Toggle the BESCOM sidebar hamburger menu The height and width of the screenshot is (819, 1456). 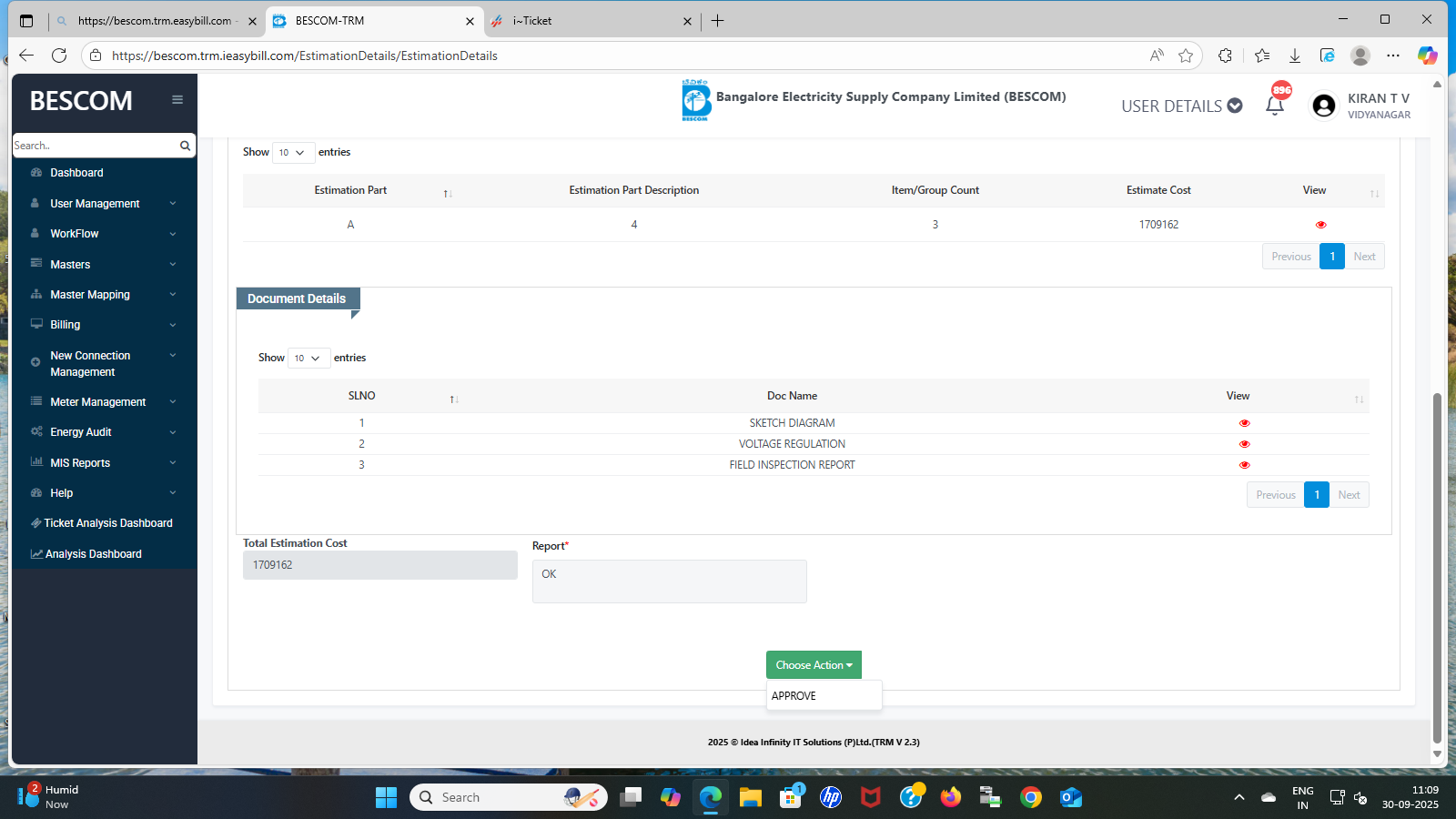[x=177, y=100]
